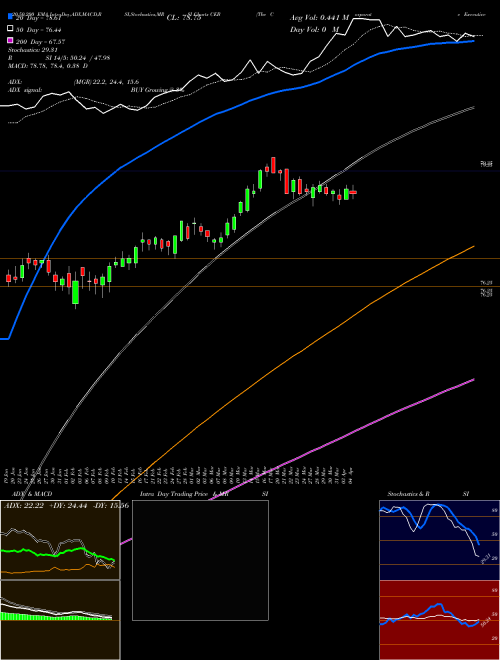
Task: Click the 29.31 value on Stochastics panel
Action: pyautogui.click(x=484, y=559)
